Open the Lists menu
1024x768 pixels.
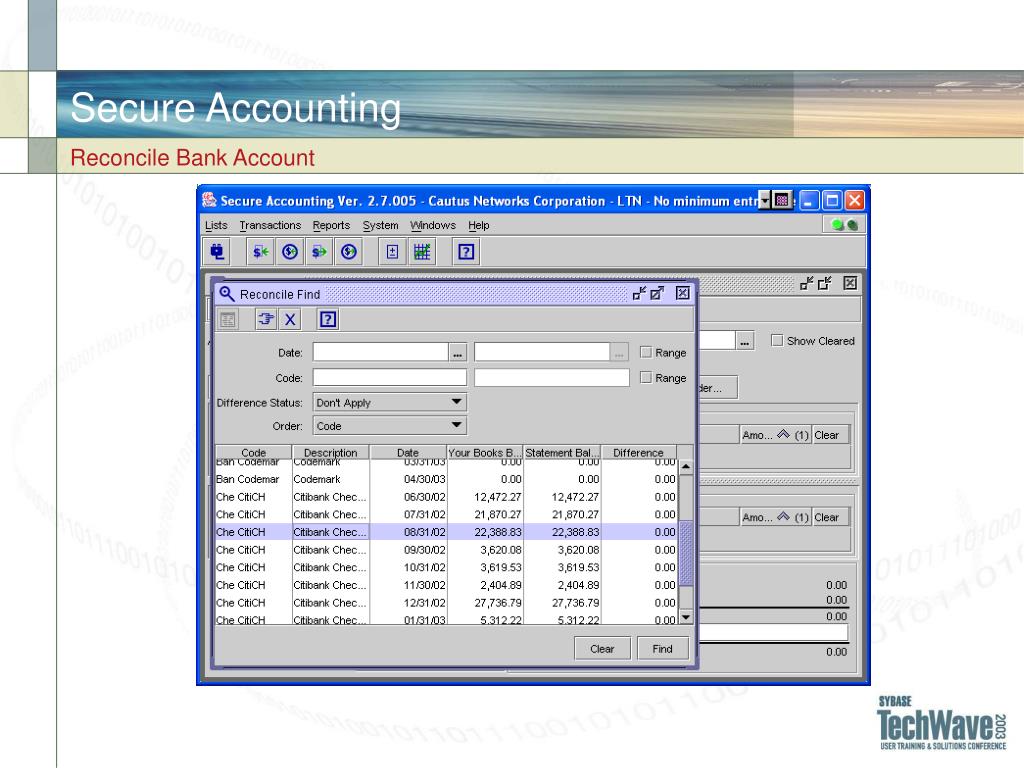click(216, 225)
